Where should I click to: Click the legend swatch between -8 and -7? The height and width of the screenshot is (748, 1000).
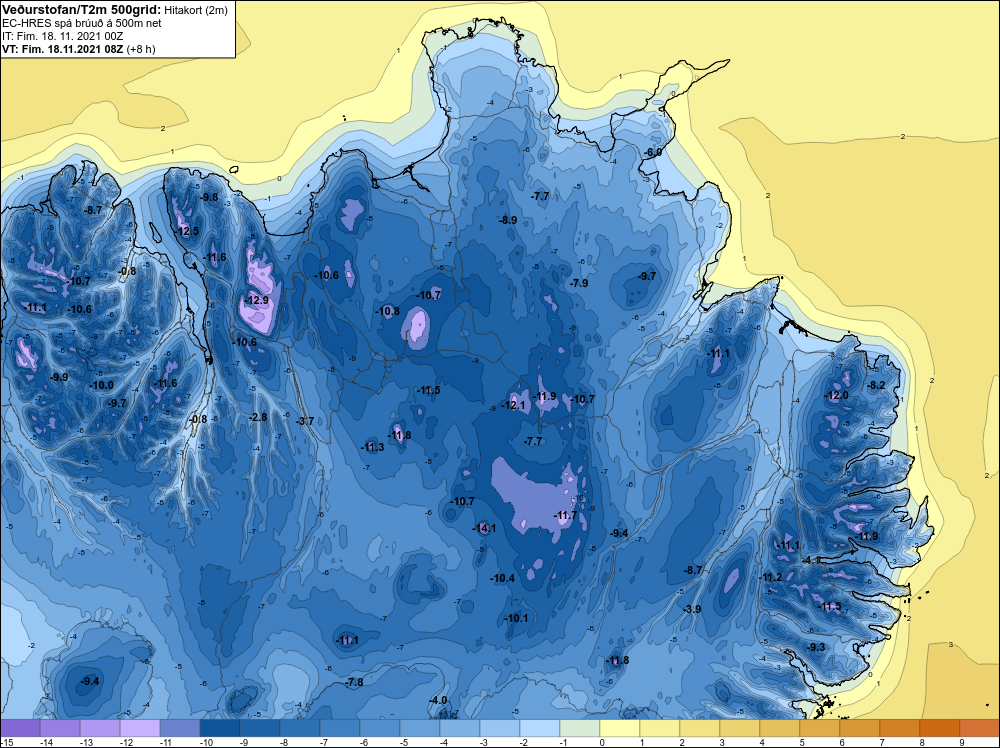tap(300, 728)
